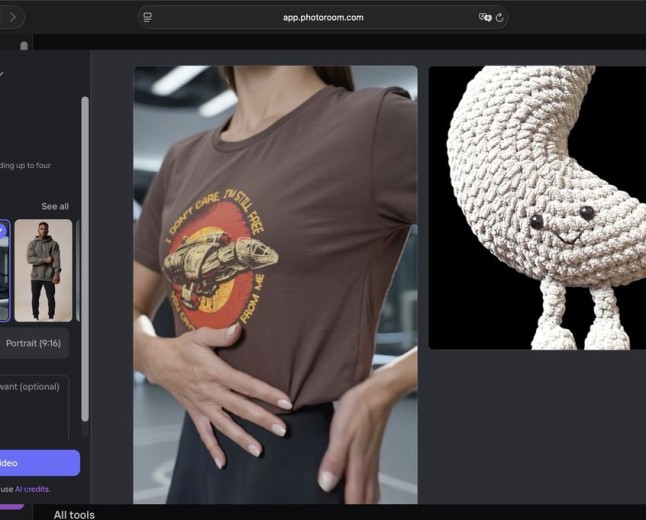The width and height of the screenshot is (646, 520).
Task: Choose the Portrait (9:16) format option
Action: pyautogui.click(x=34, y=343)
